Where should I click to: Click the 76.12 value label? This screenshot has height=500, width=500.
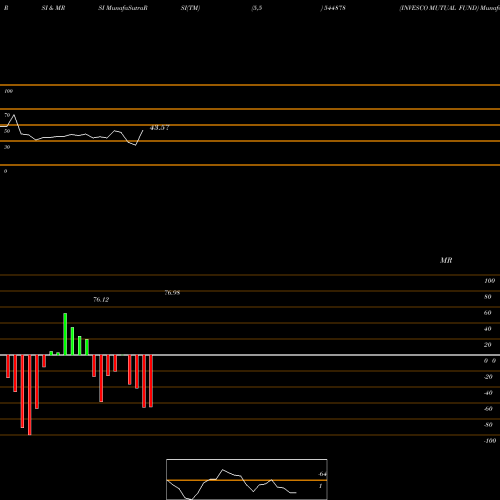[x=101, y=300]
